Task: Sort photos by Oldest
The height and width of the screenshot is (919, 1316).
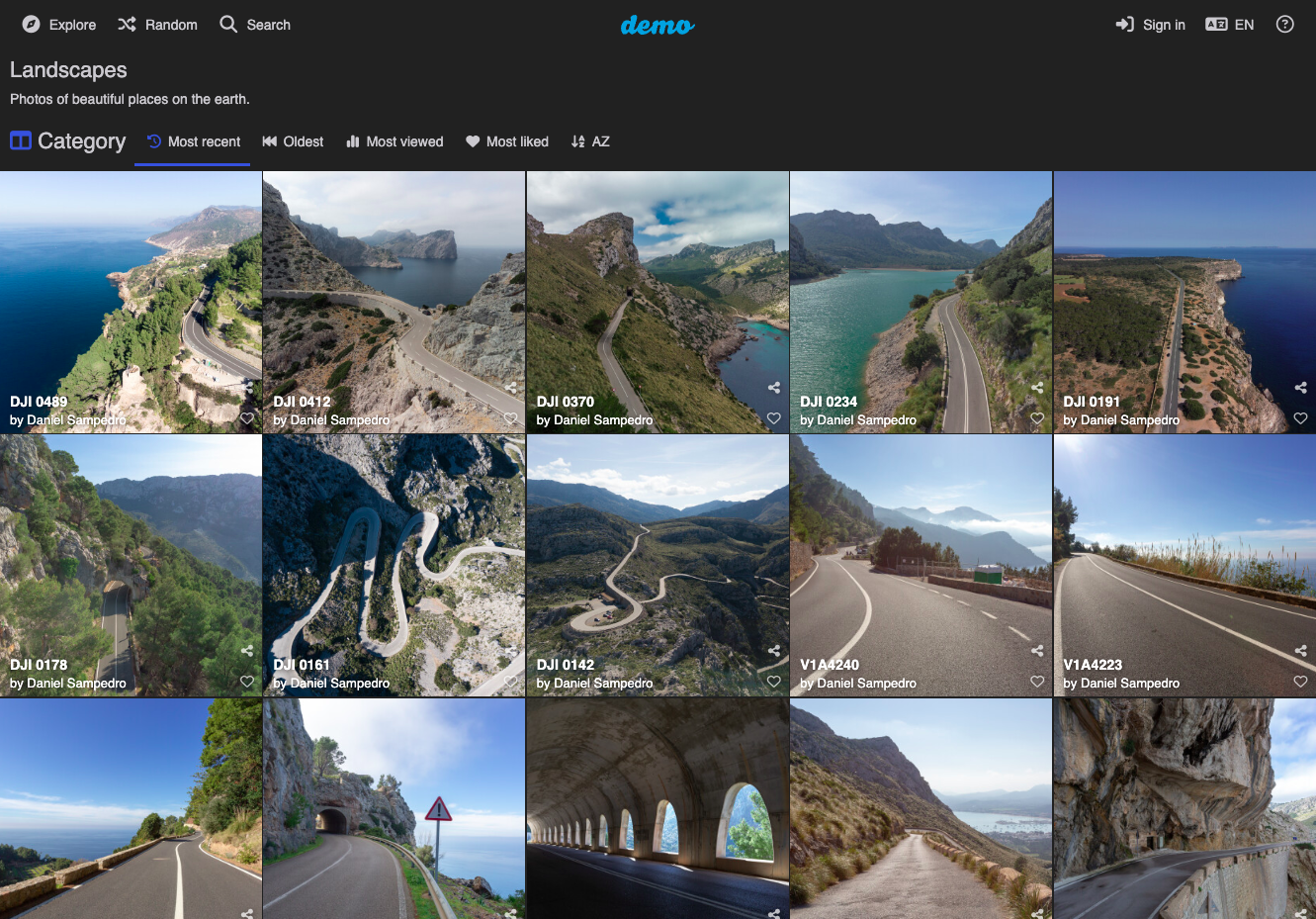Action: tap(293, 141)
